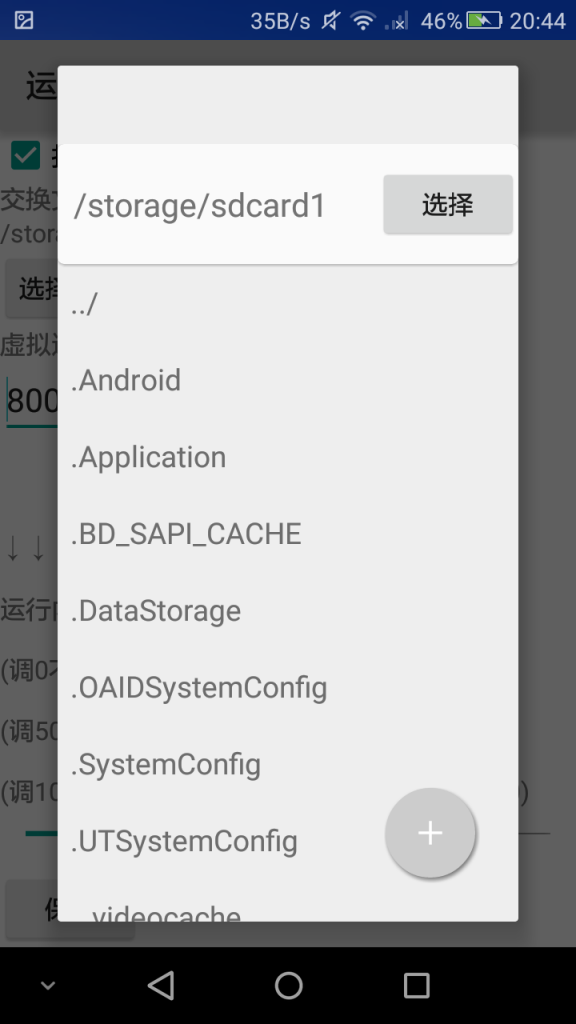
Task: Tap the muted sound status icon
Action: [331, 21]
